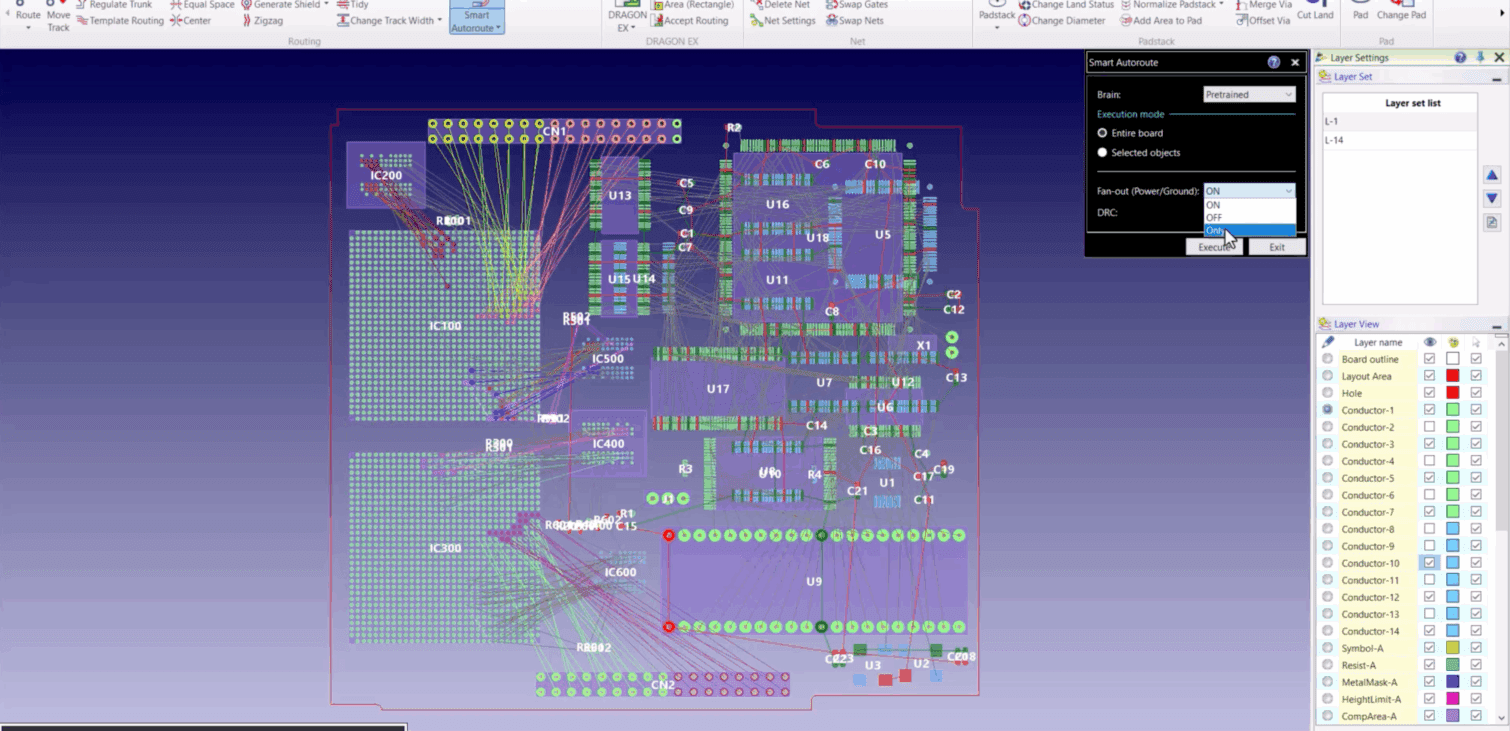Screen dimensions: 1510x731
Task: Move layer set up with blue arrow
Action: [1492, 175]
